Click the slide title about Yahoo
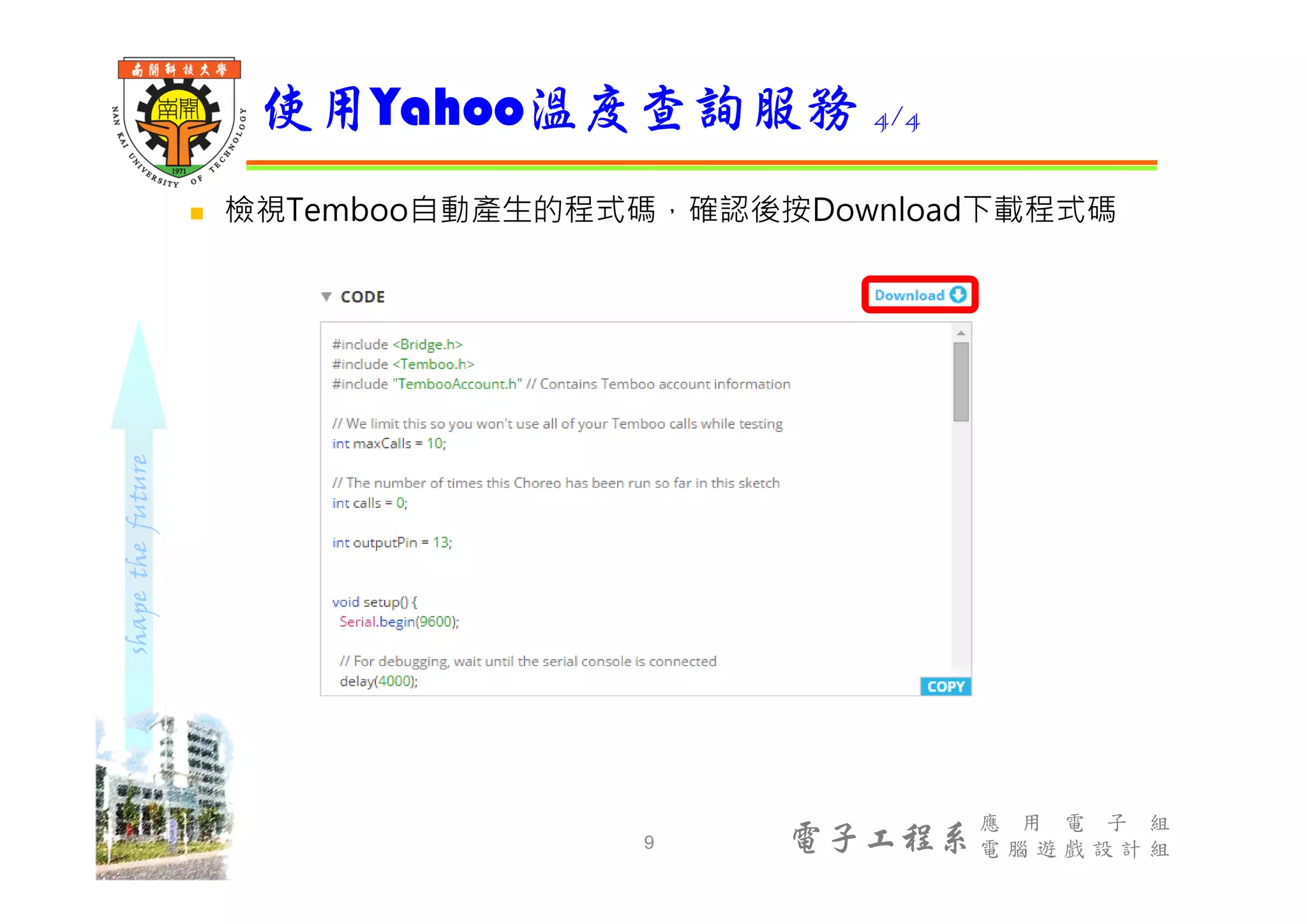The width and height of the screenshot is (1307, 924). click(592, 110)
